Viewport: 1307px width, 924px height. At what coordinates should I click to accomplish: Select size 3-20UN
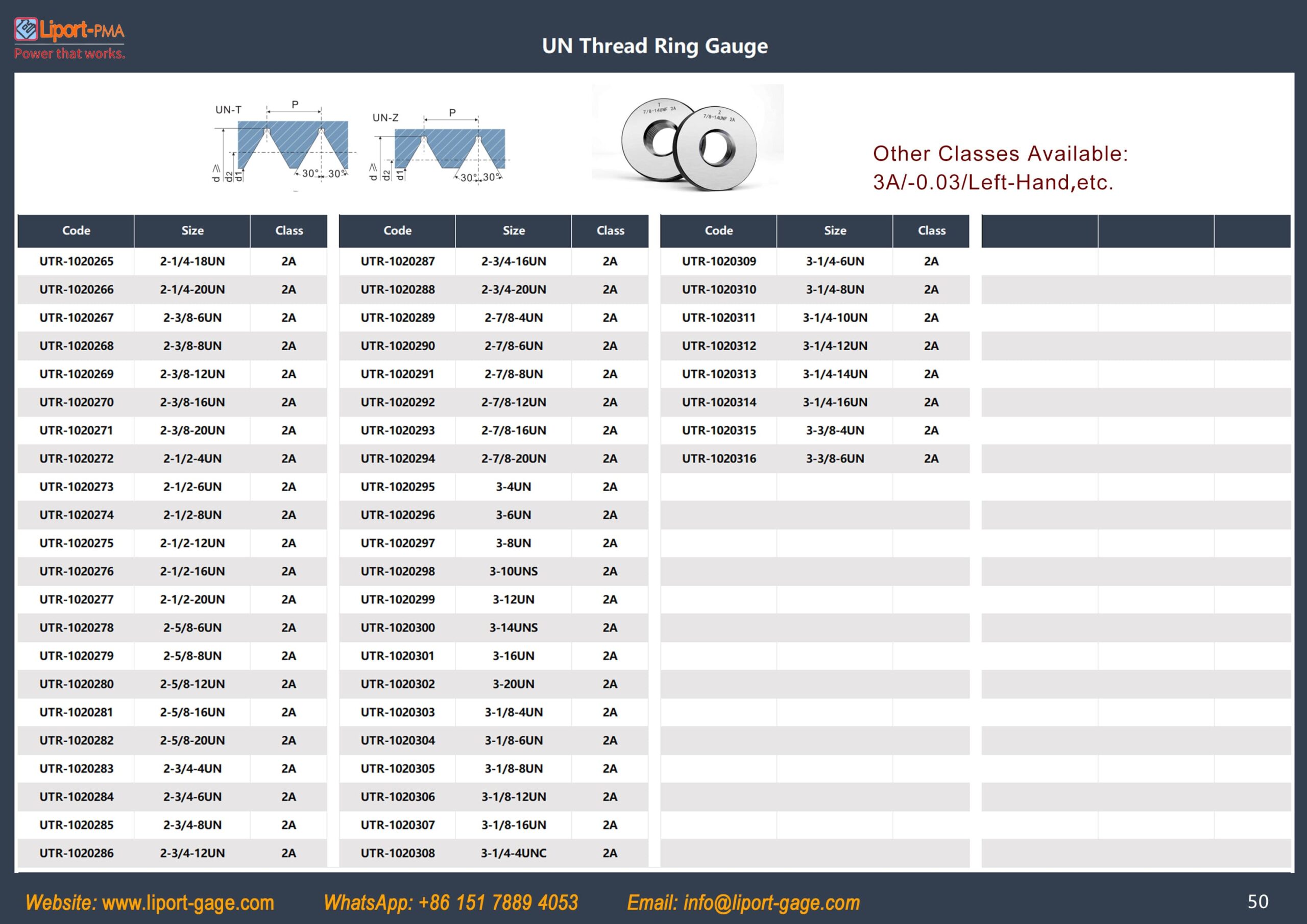514,684
